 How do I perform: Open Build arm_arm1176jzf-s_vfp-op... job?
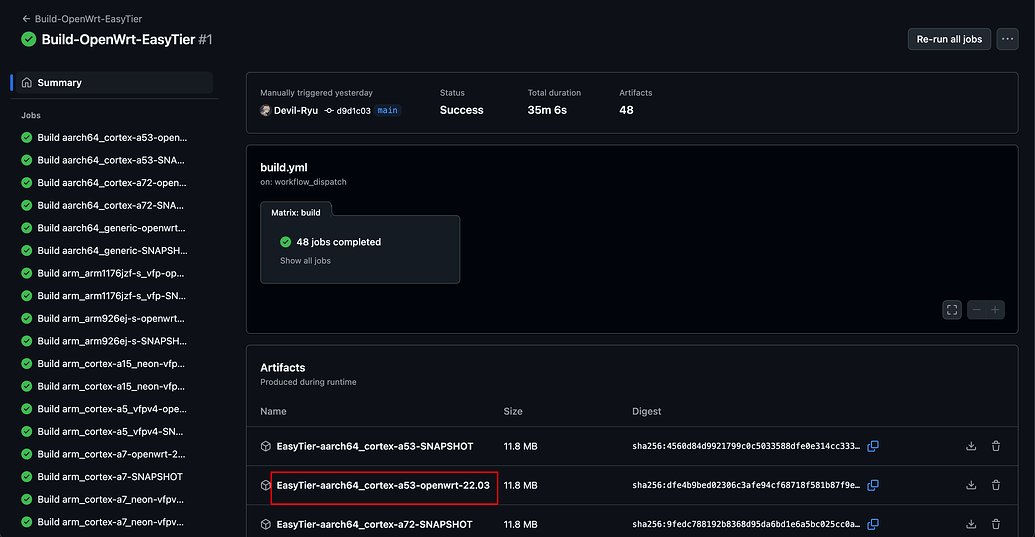point(103,273)
